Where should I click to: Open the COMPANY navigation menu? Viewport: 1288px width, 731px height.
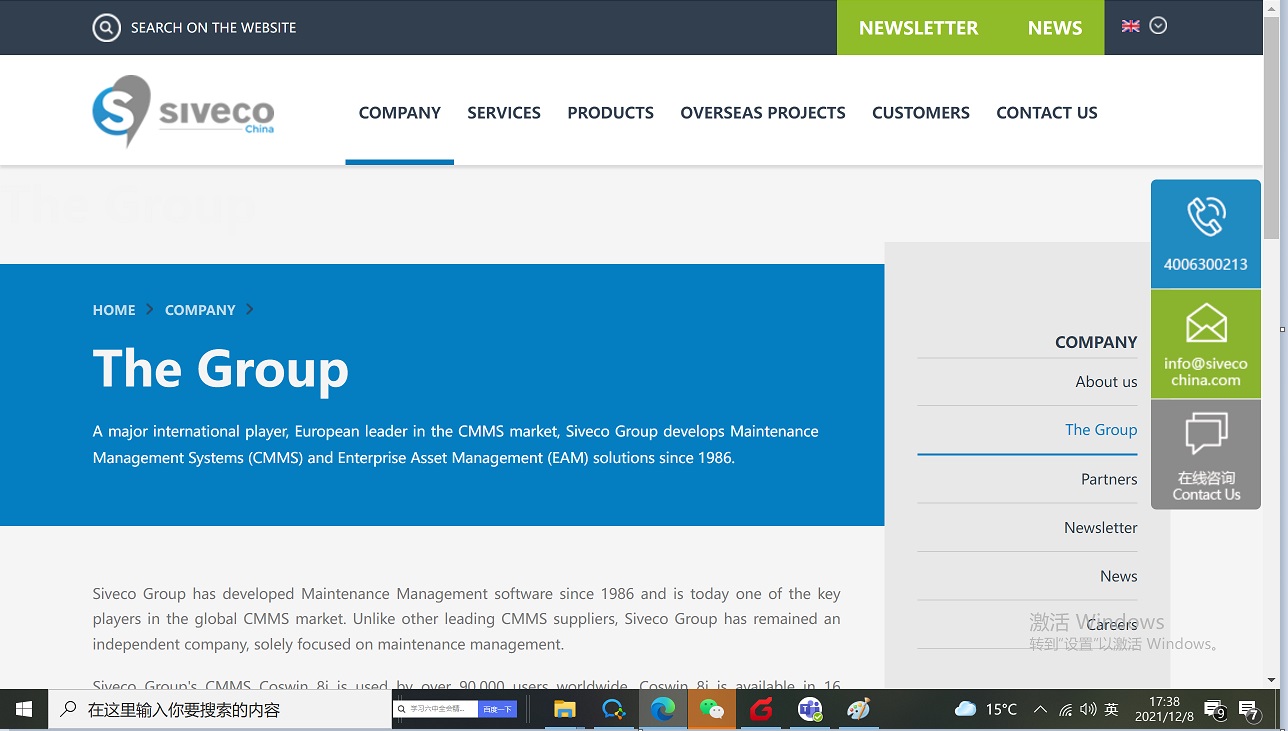click(400, 113)
